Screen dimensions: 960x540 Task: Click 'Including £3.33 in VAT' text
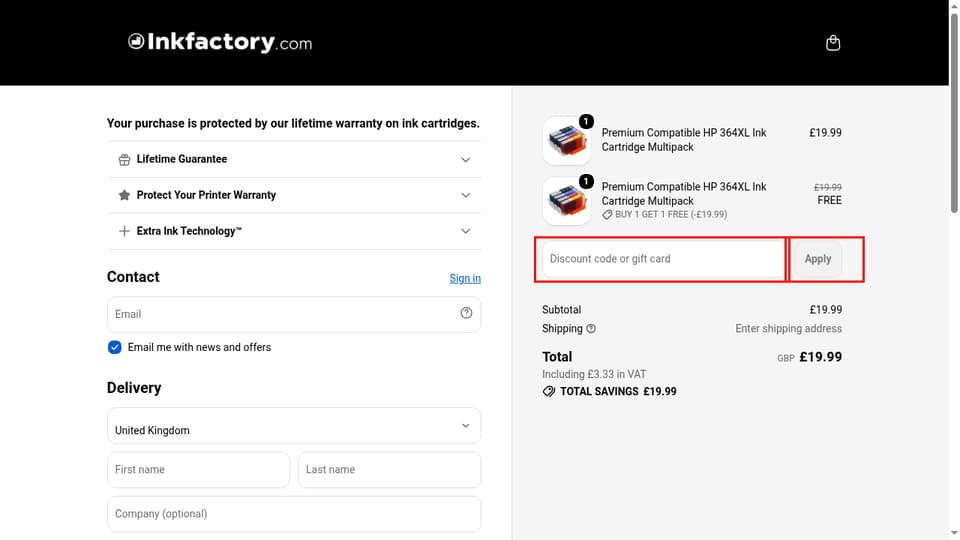(x=594, y=374)
